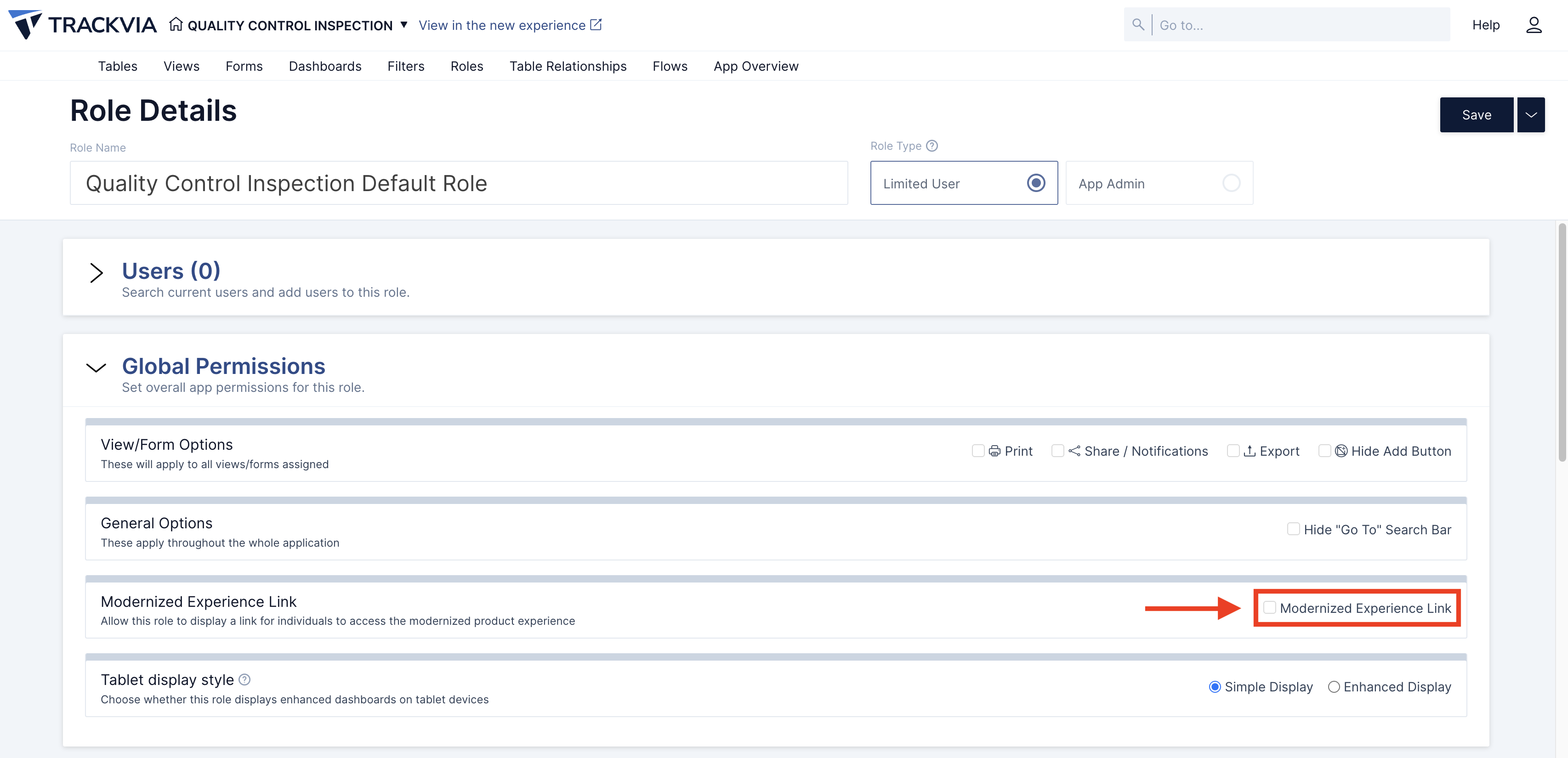Check Hide "Go To" Search Bar

pos(1294,529)
